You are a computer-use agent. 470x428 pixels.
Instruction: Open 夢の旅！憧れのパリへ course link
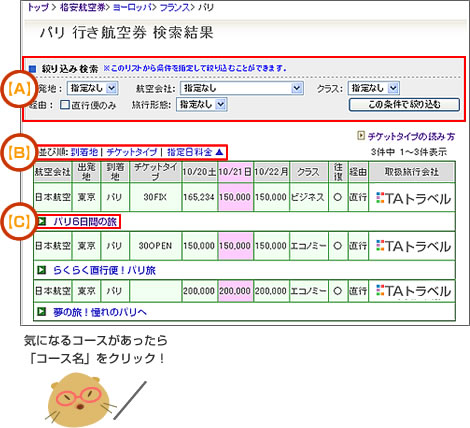click(100, 312)
